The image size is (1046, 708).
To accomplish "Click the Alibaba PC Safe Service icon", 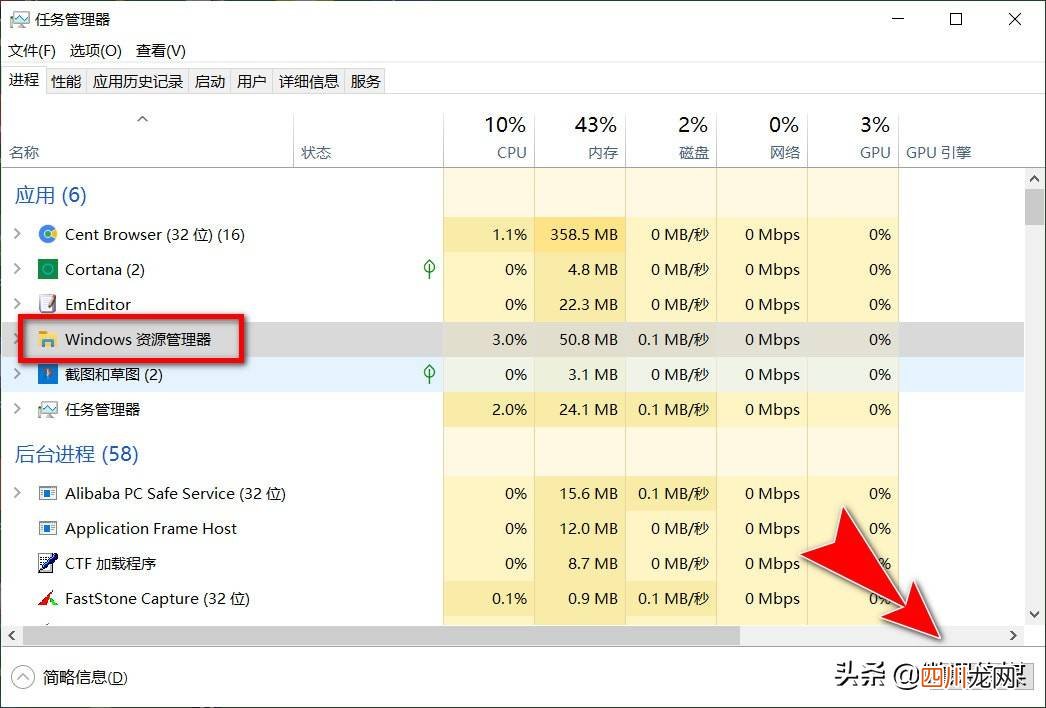I will pos(47,493).
